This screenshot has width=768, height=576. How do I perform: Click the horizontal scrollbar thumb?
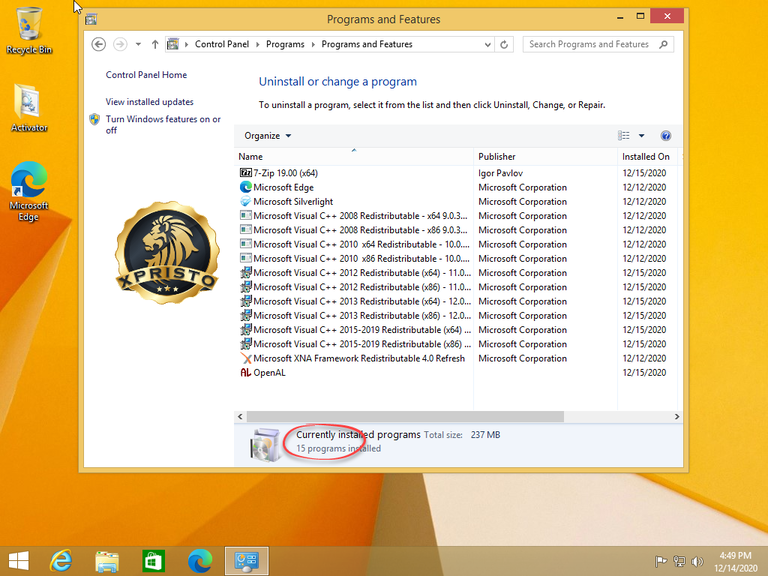coord(405,416)
